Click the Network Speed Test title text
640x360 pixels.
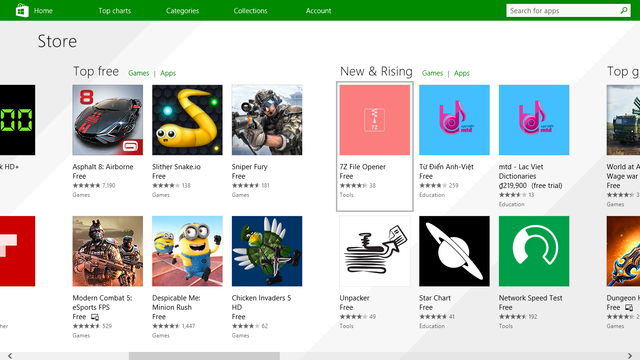click(x=531, y=298)
